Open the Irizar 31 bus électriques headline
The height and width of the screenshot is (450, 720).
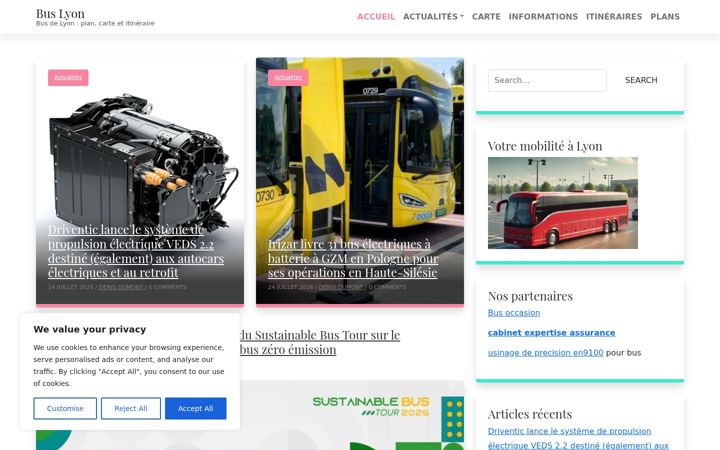[353, 258]
